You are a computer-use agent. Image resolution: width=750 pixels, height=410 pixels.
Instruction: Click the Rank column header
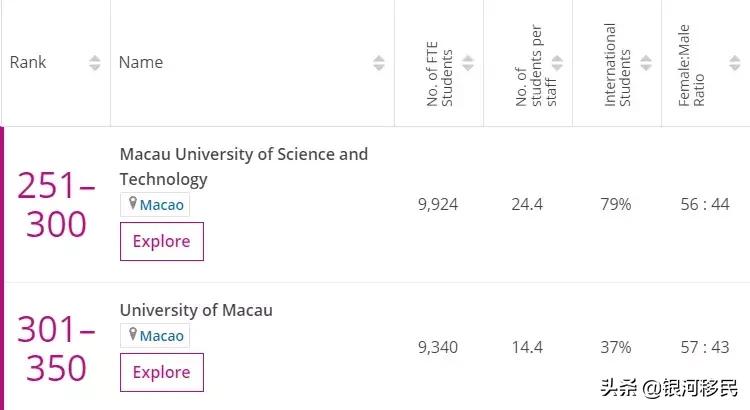coord(28,62)
